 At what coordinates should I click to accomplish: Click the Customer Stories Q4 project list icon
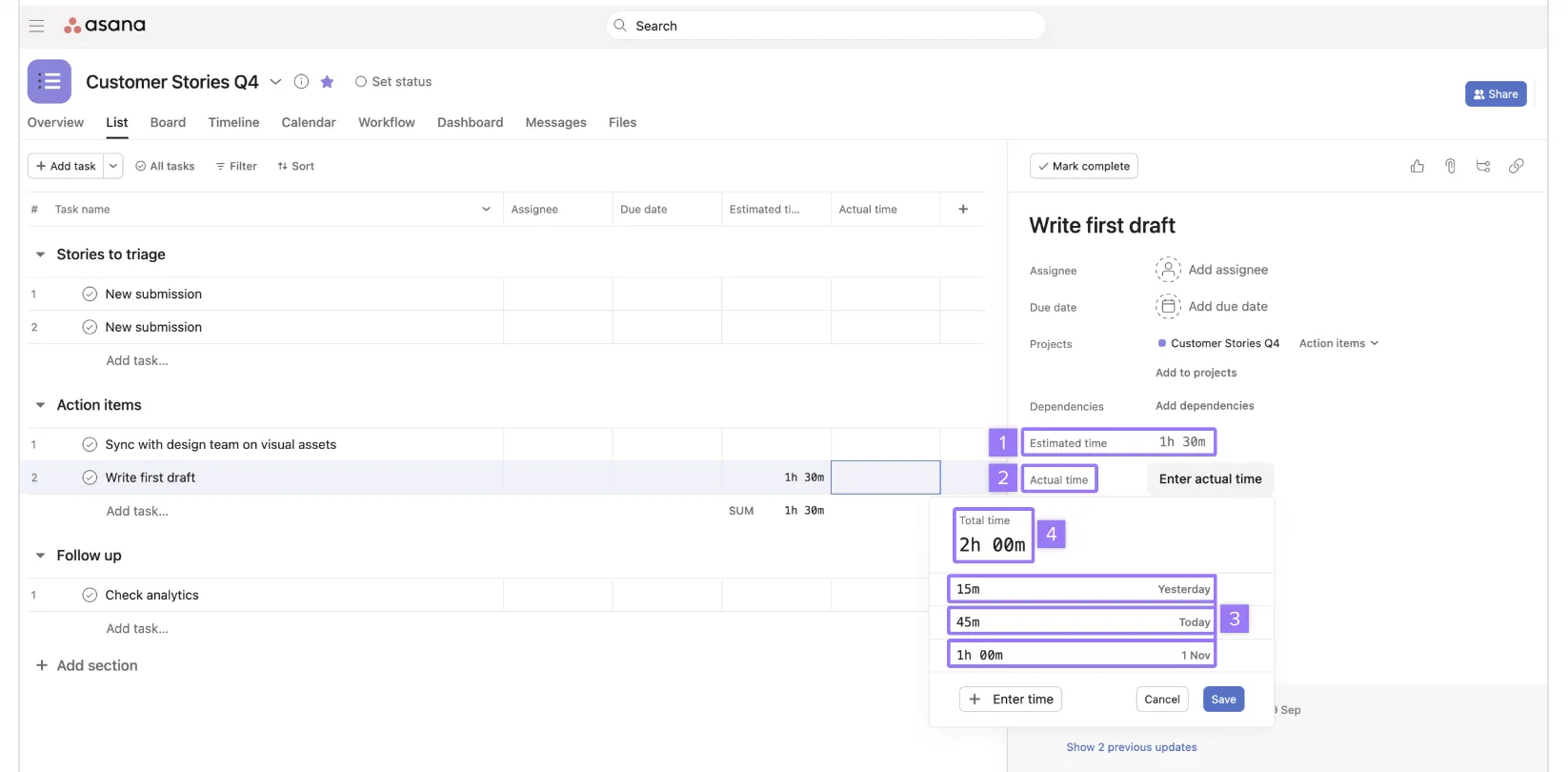[x=50, y=82]
